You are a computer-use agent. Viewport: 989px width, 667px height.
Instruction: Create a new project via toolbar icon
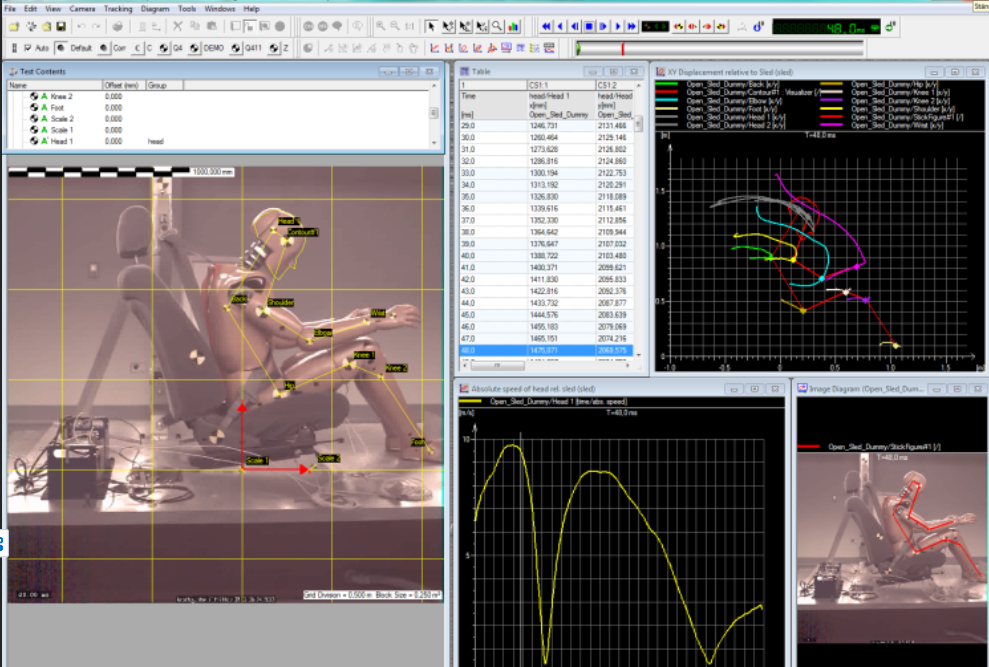[x=14, y=27]
